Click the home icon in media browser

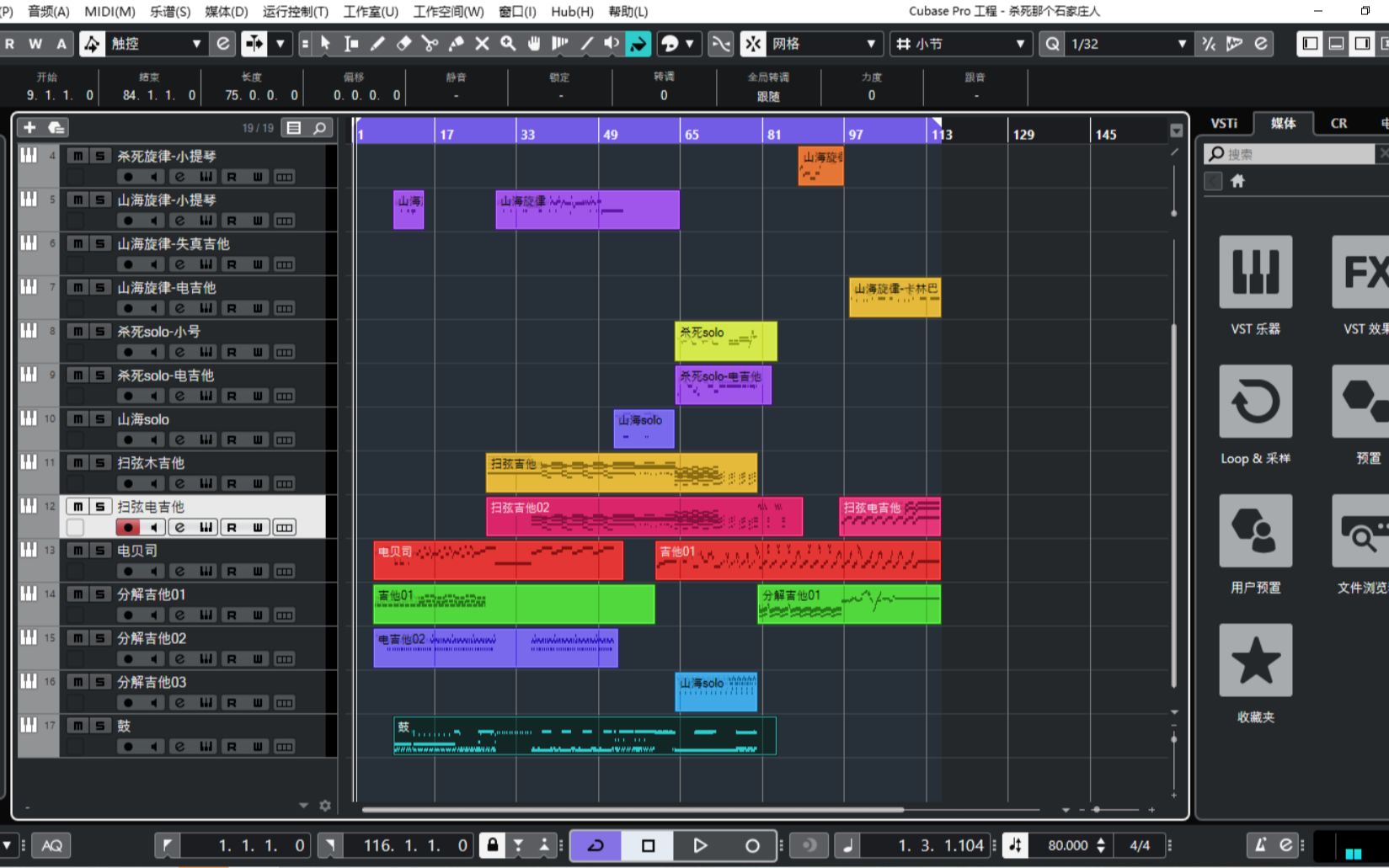[1237, 181]
